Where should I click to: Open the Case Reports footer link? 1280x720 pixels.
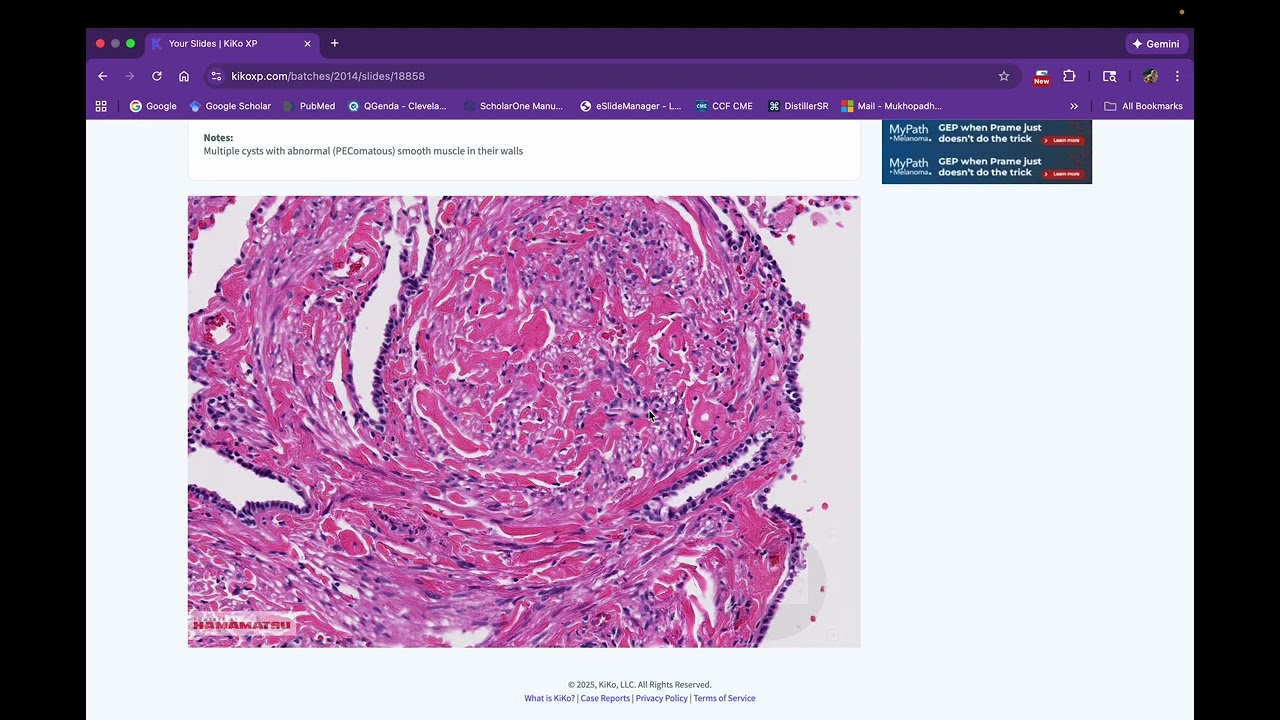click(x=605, y=698)
